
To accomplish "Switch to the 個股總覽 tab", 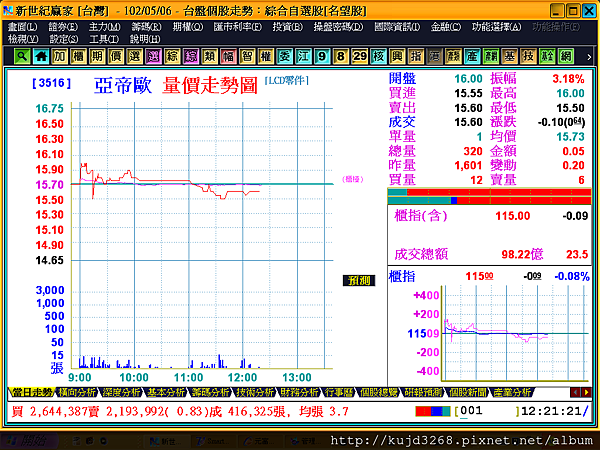I will coord(378,392).
